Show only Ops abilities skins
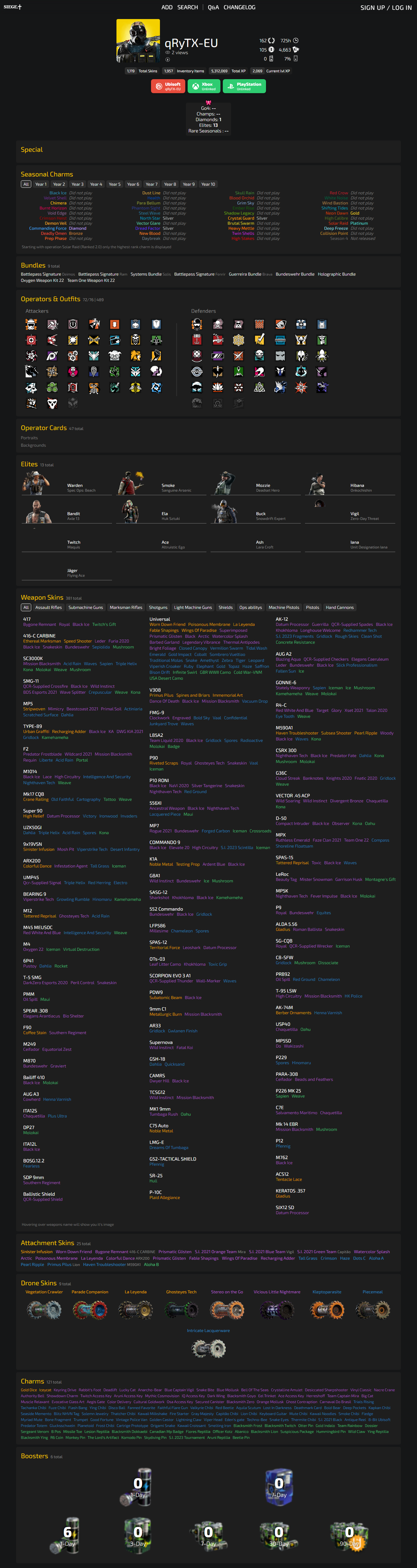Image resolution: width=417 pixels, height=1568 pixels. tap(250, 607)
